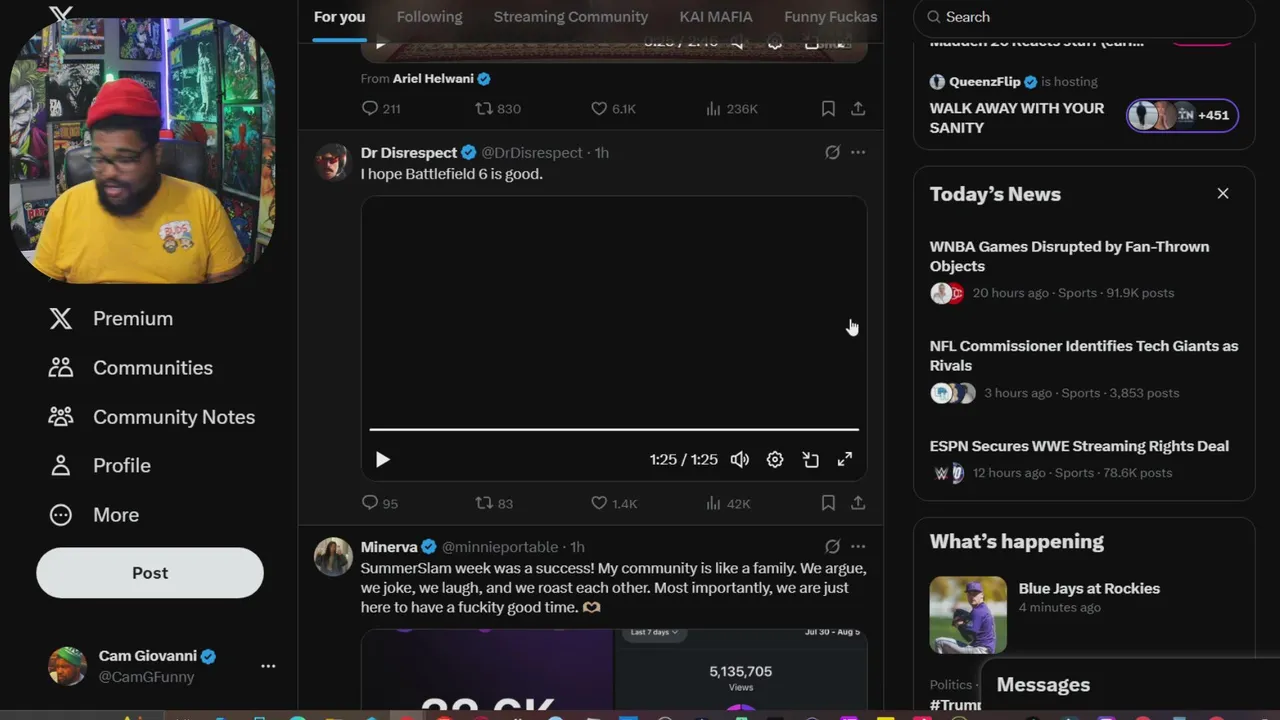This screenshot has width=1280, height=720.
Task: Enter fullscreen on the Battlefield 6 video
Action: pos(845,459)
